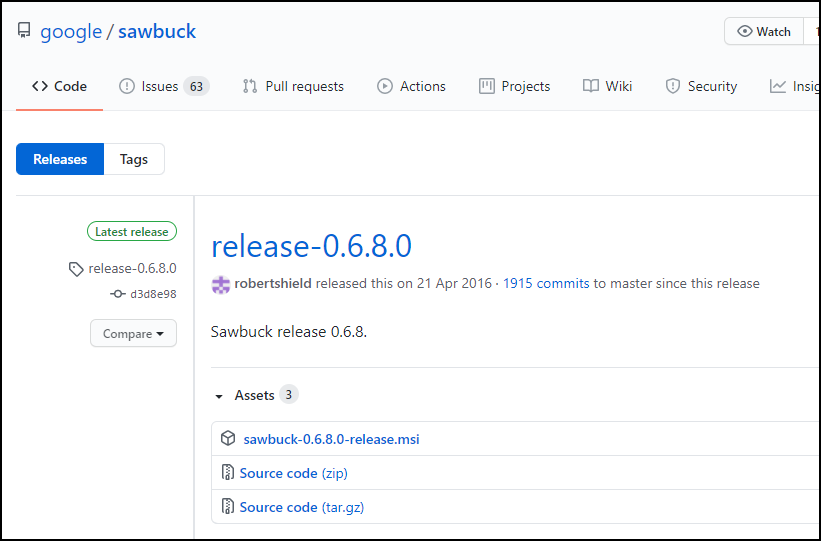
Task: Open the Actions tab
Action: (x=411, y=86)
